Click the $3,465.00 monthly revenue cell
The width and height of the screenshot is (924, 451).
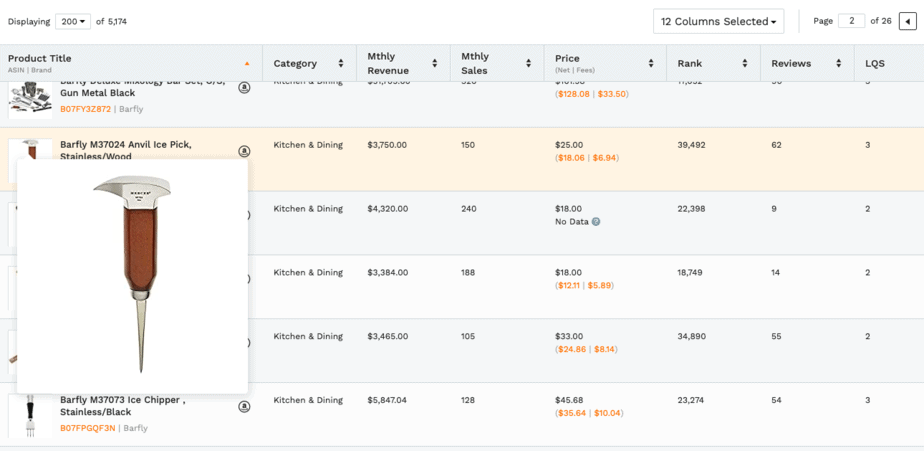click(x=387, y=336)
